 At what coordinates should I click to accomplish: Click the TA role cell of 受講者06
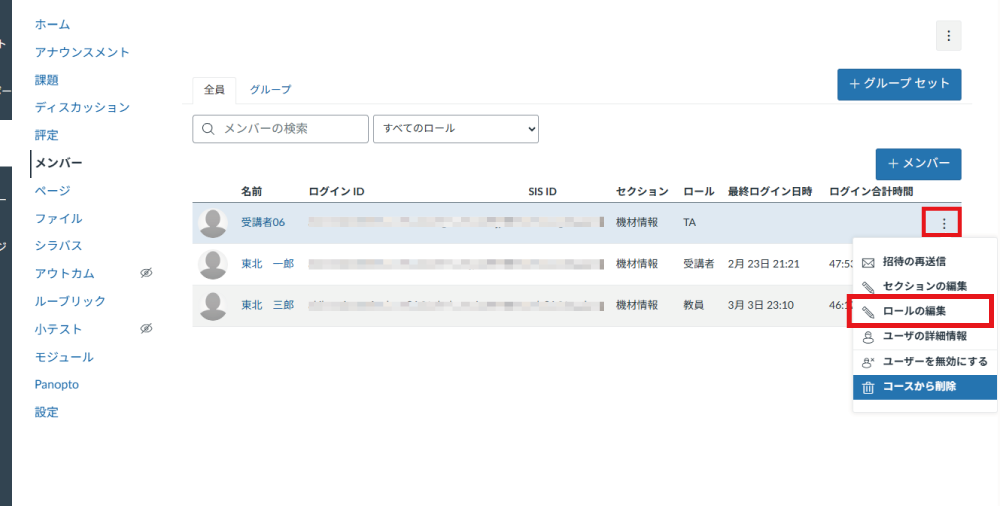pyautogui.click(x=689, y=223)
